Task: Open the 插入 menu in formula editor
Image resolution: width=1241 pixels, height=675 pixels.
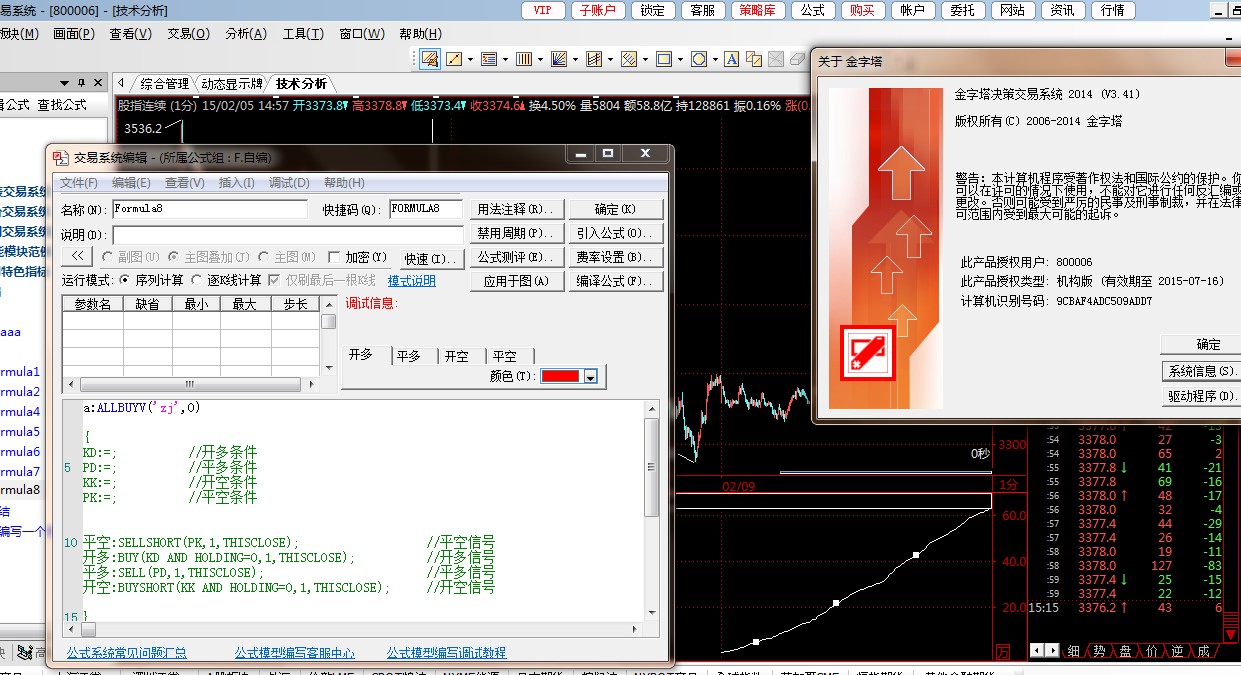Action: [236, 183]
